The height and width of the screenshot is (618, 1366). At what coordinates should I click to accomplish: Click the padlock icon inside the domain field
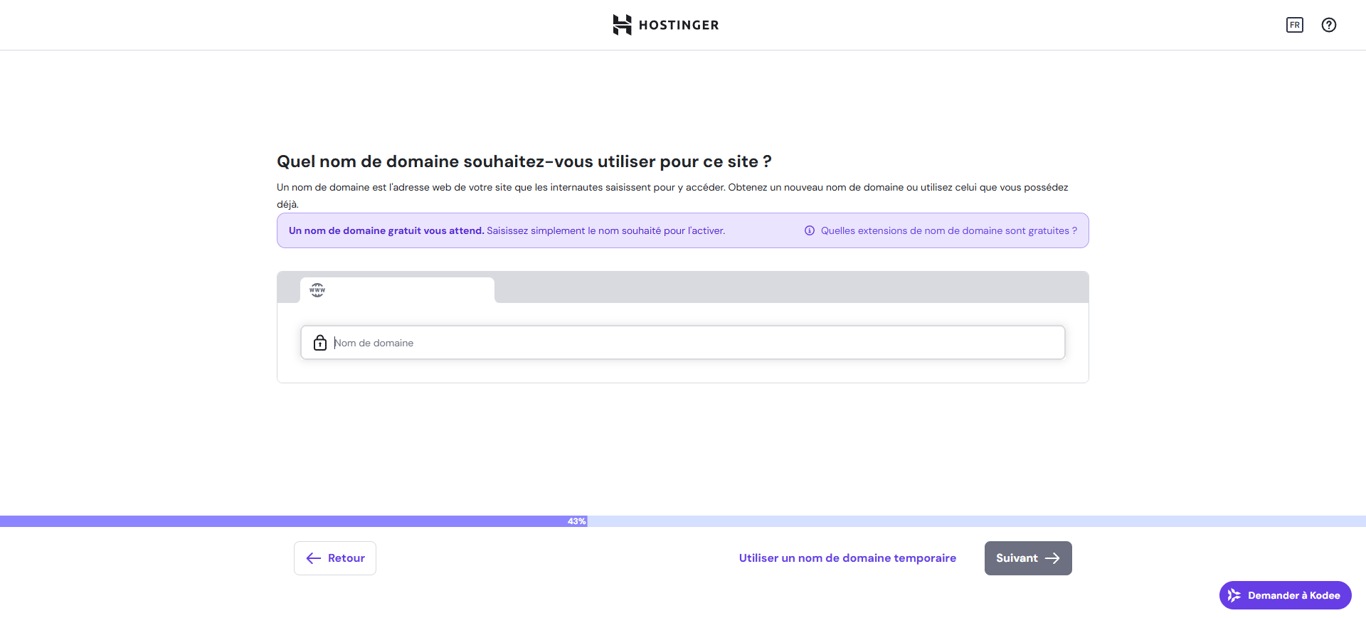[319, 342]
